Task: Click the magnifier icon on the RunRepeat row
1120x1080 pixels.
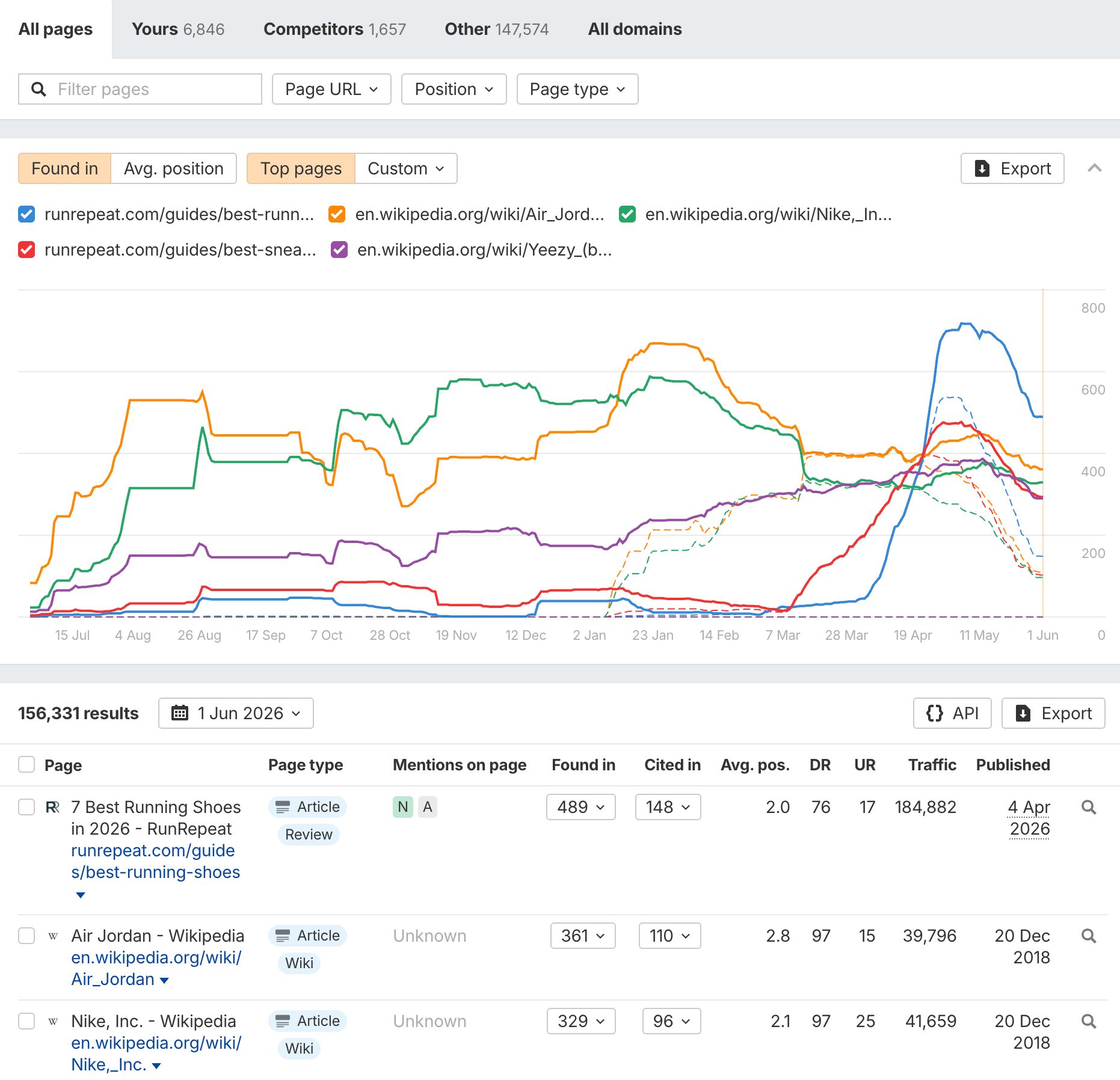Action: [1088, 807]
